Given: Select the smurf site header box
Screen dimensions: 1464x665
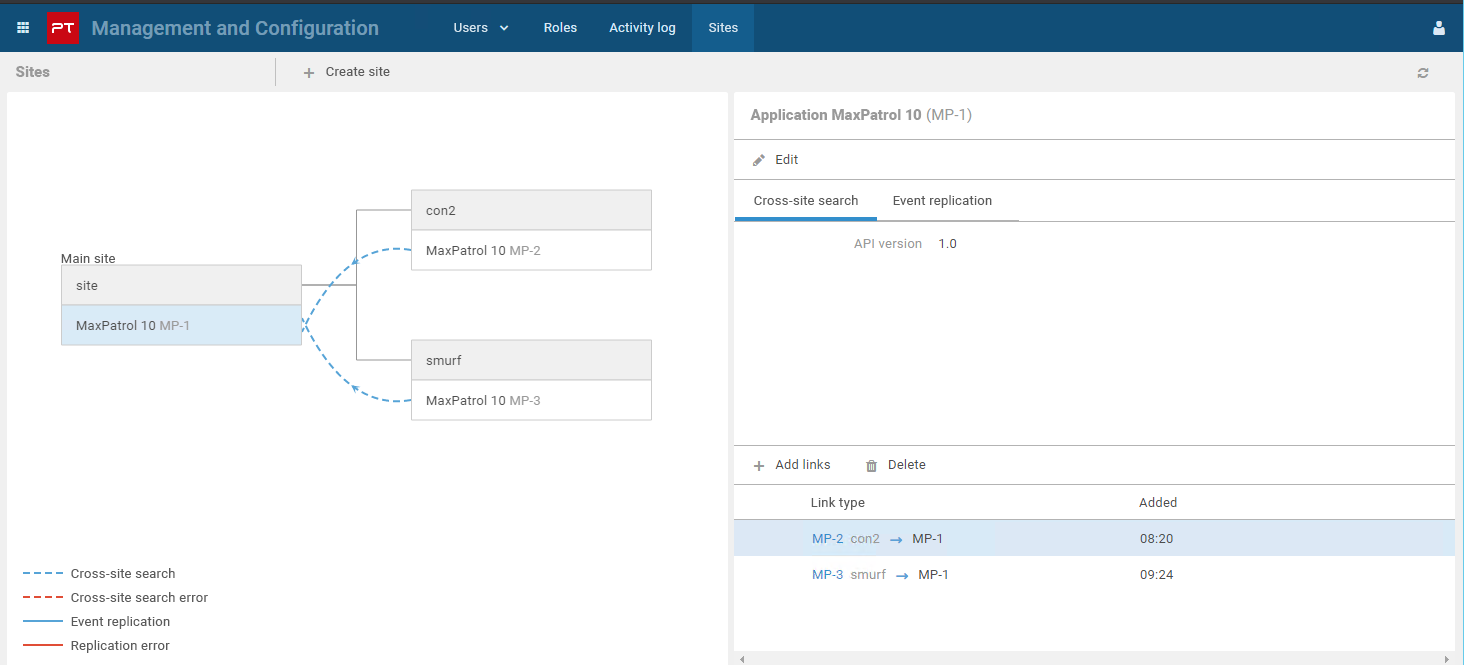Looking at the screenshot, I should coord(531,360).
